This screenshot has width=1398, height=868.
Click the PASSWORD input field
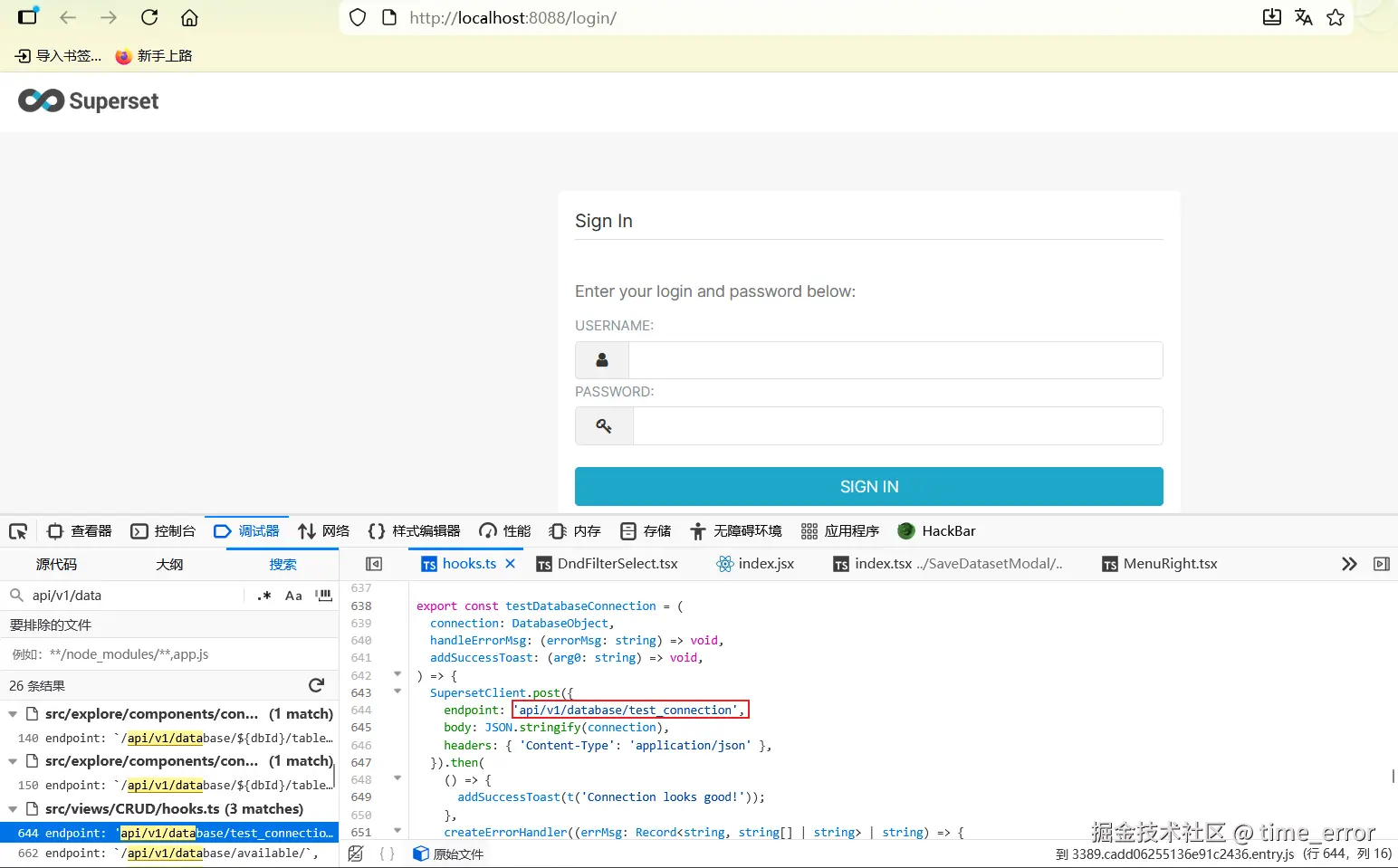[x=896, y=425]
